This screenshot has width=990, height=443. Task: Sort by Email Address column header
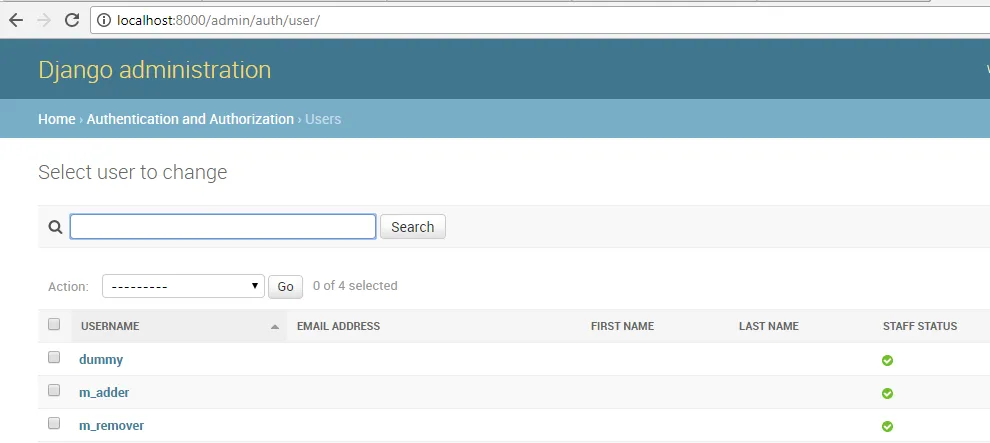338,326
